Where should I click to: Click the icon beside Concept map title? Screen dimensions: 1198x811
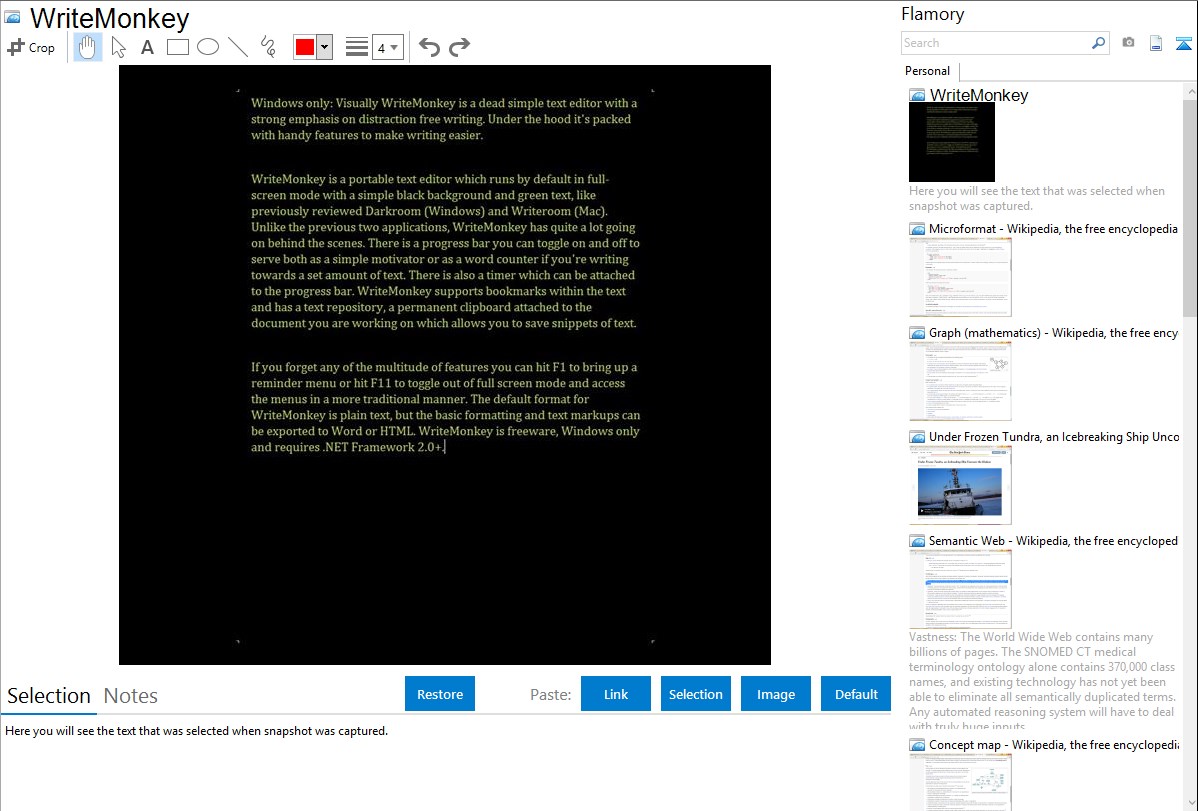[x=917, y=745]
